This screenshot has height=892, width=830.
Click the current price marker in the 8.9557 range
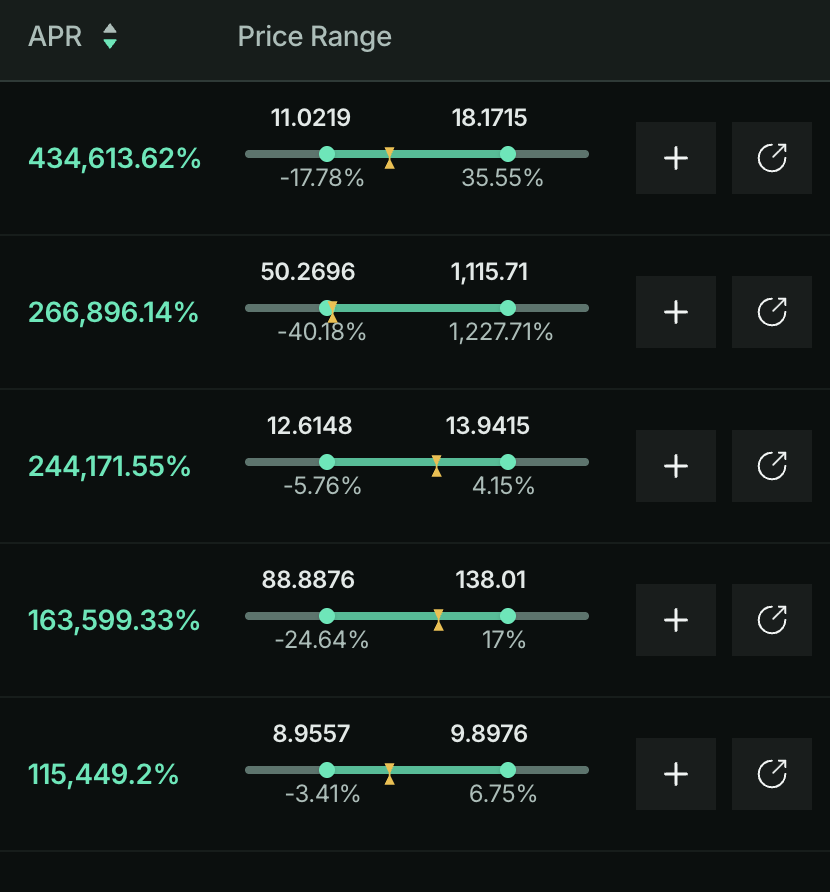[390, 774]
